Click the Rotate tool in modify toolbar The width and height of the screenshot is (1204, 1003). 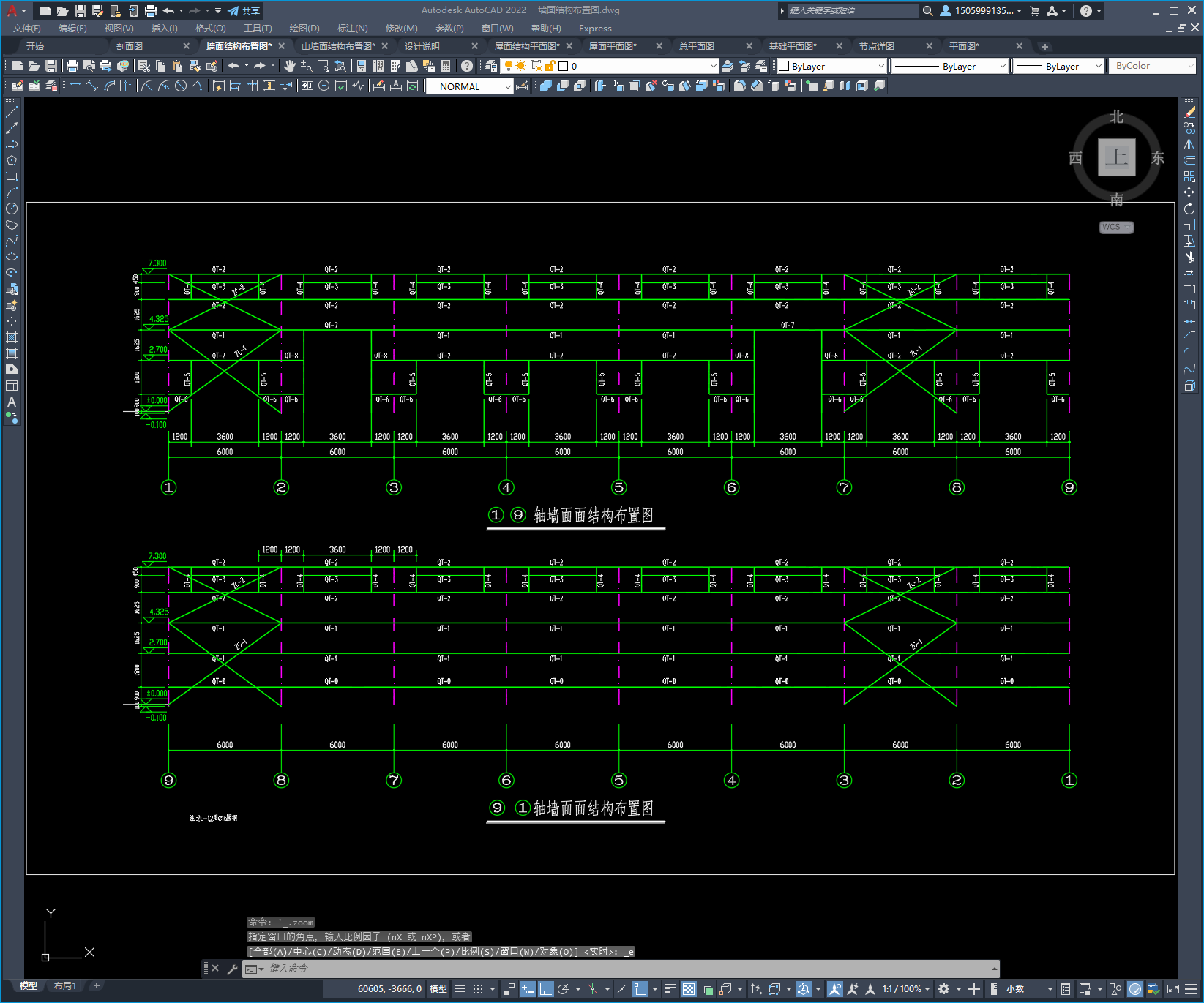click(x=1189, y=209)
